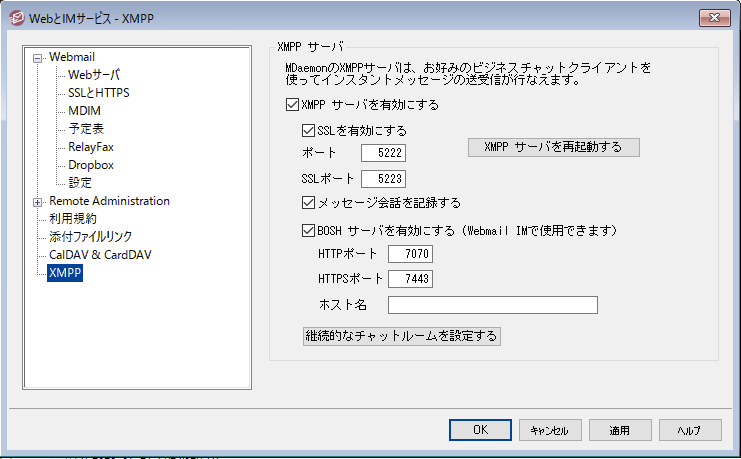Select Webmail in the tree
Screen dimensions: 741x459
(72, 57)
